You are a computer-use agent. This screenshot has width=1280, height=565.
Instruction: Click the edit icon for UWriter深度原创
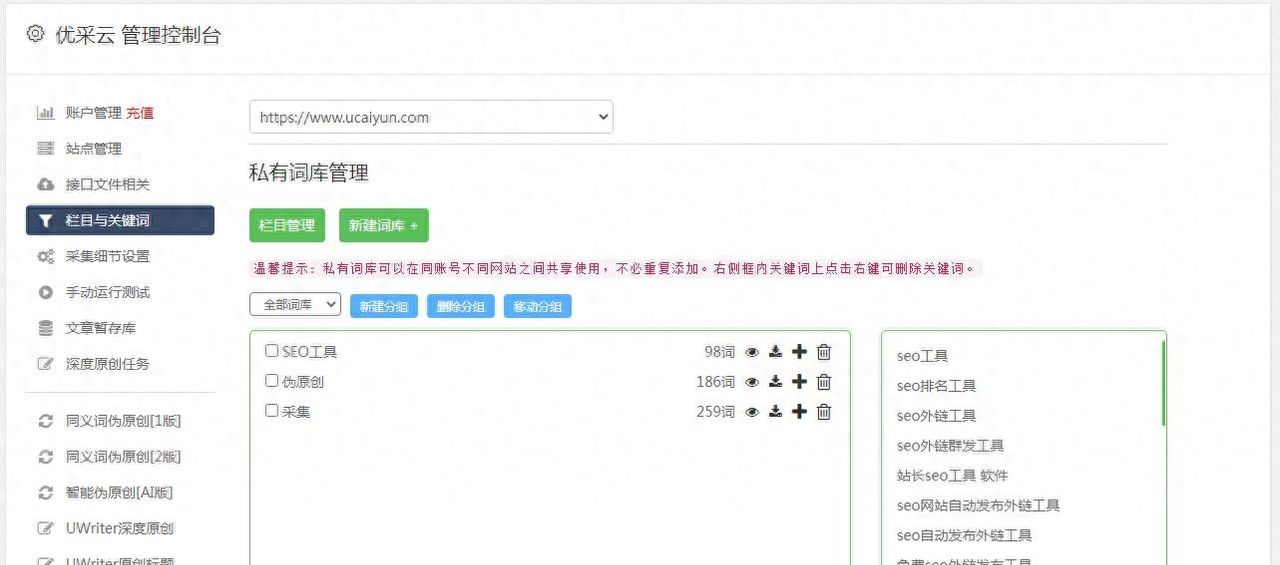pos(45,528)
